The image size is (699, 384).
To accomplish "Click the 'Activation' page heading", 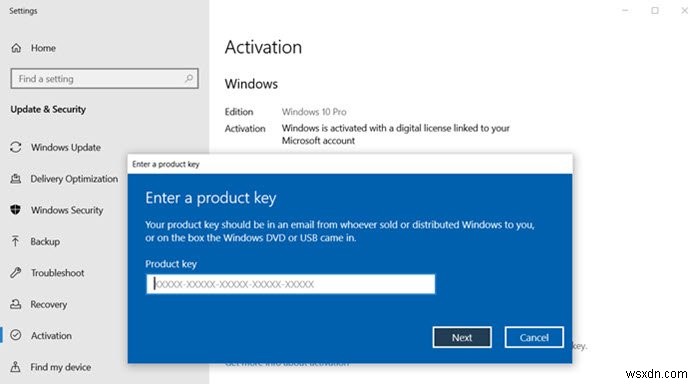I will [x=263, y=47].
